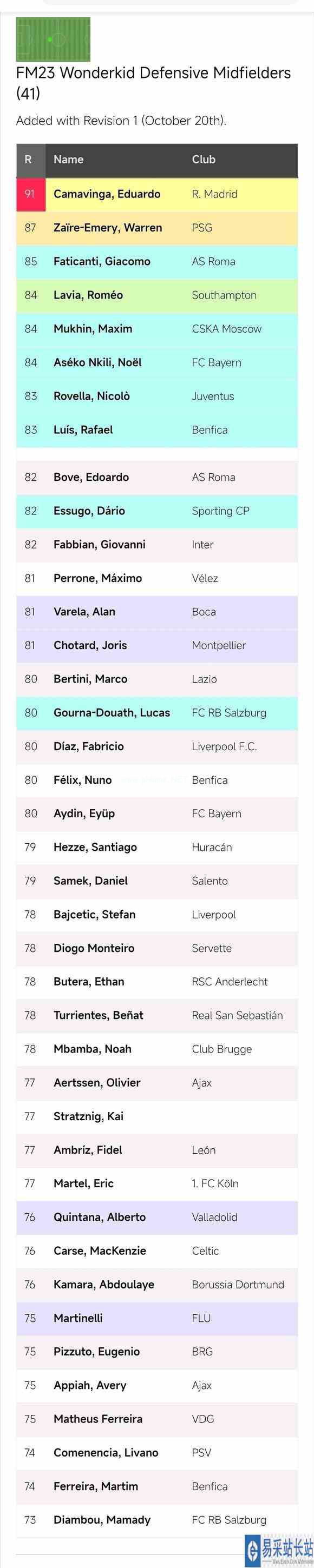Open Zaïre-Emery, Warren player entry
The height and width of the screenshot is (1568, 314).
click(156, 228)
